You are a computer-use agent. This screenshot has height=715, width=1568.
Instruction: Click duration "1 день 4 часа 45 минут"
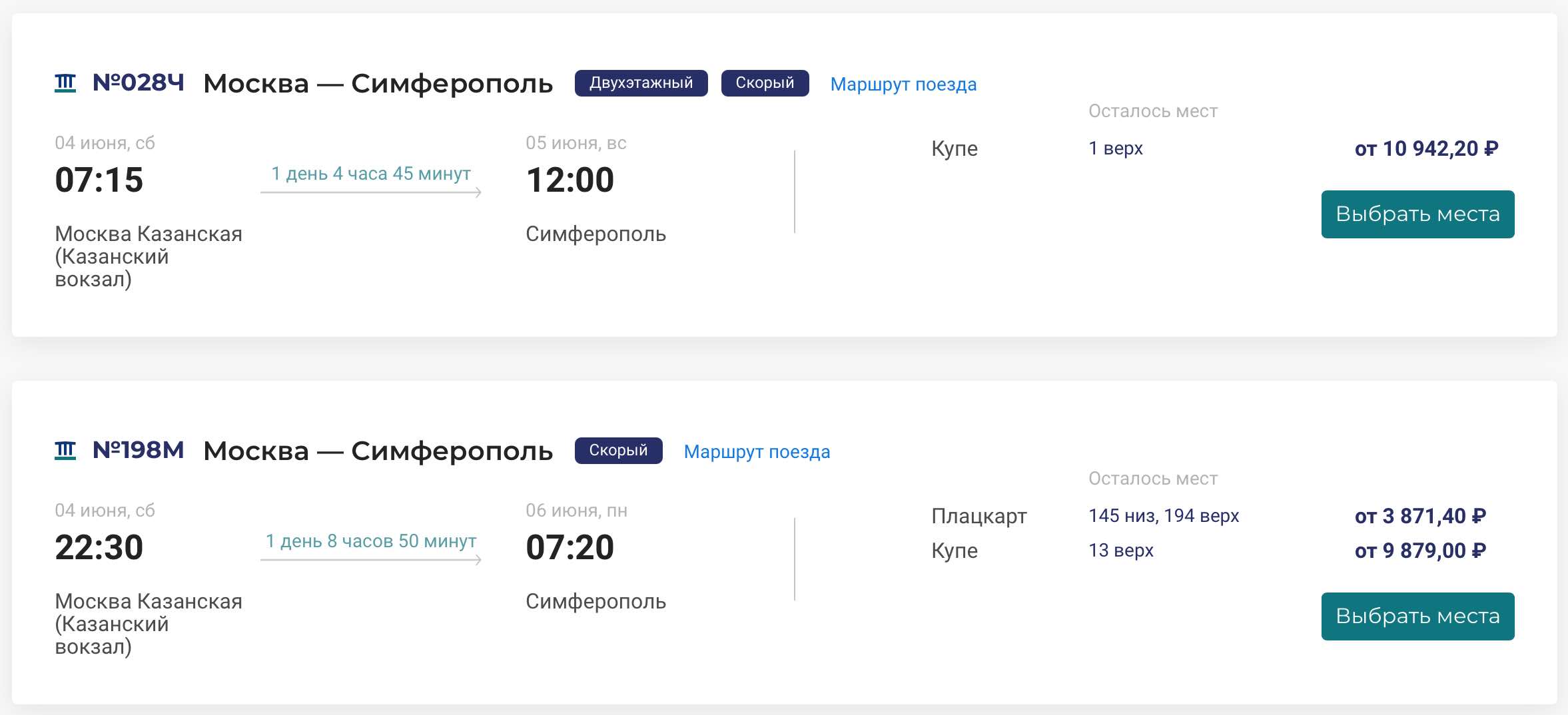pyautogui.click(x=371, y=174)
